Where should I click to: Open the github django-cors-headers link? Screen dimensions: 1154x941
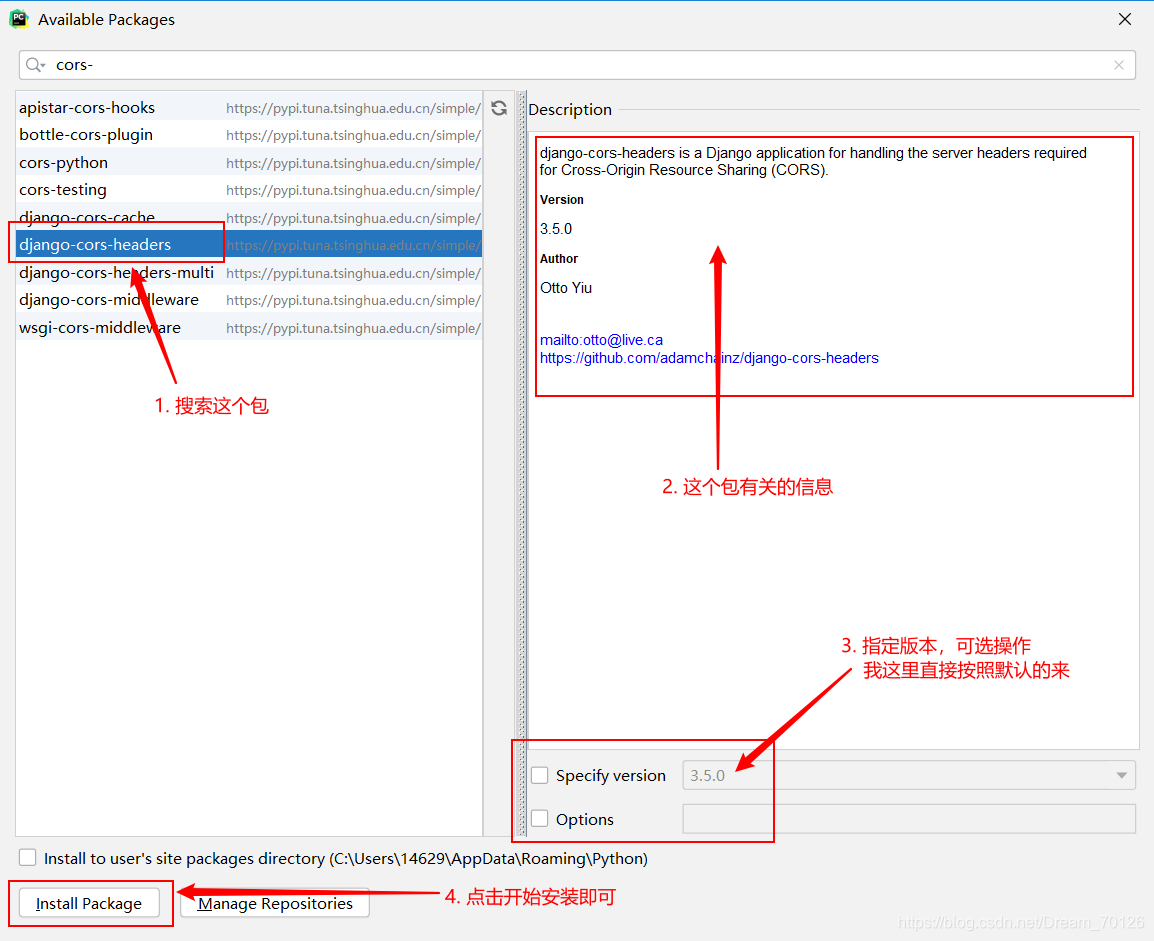click(709, 358)
